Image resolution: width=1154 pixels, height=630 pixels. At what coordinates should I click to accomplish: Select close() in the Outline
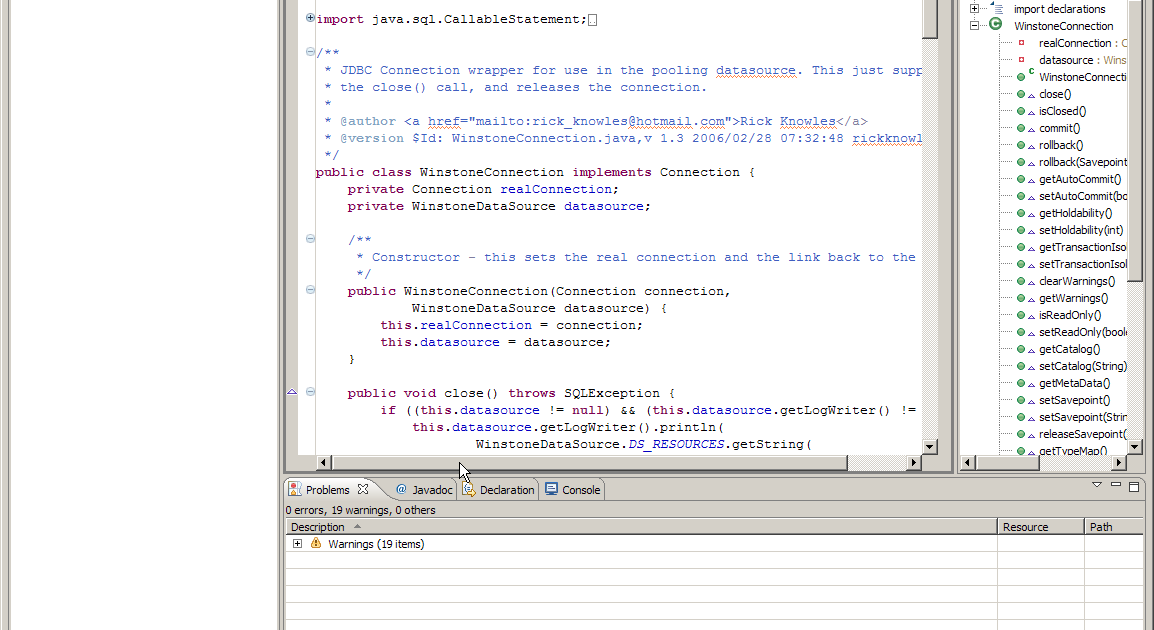click(x=1055, y=94)
